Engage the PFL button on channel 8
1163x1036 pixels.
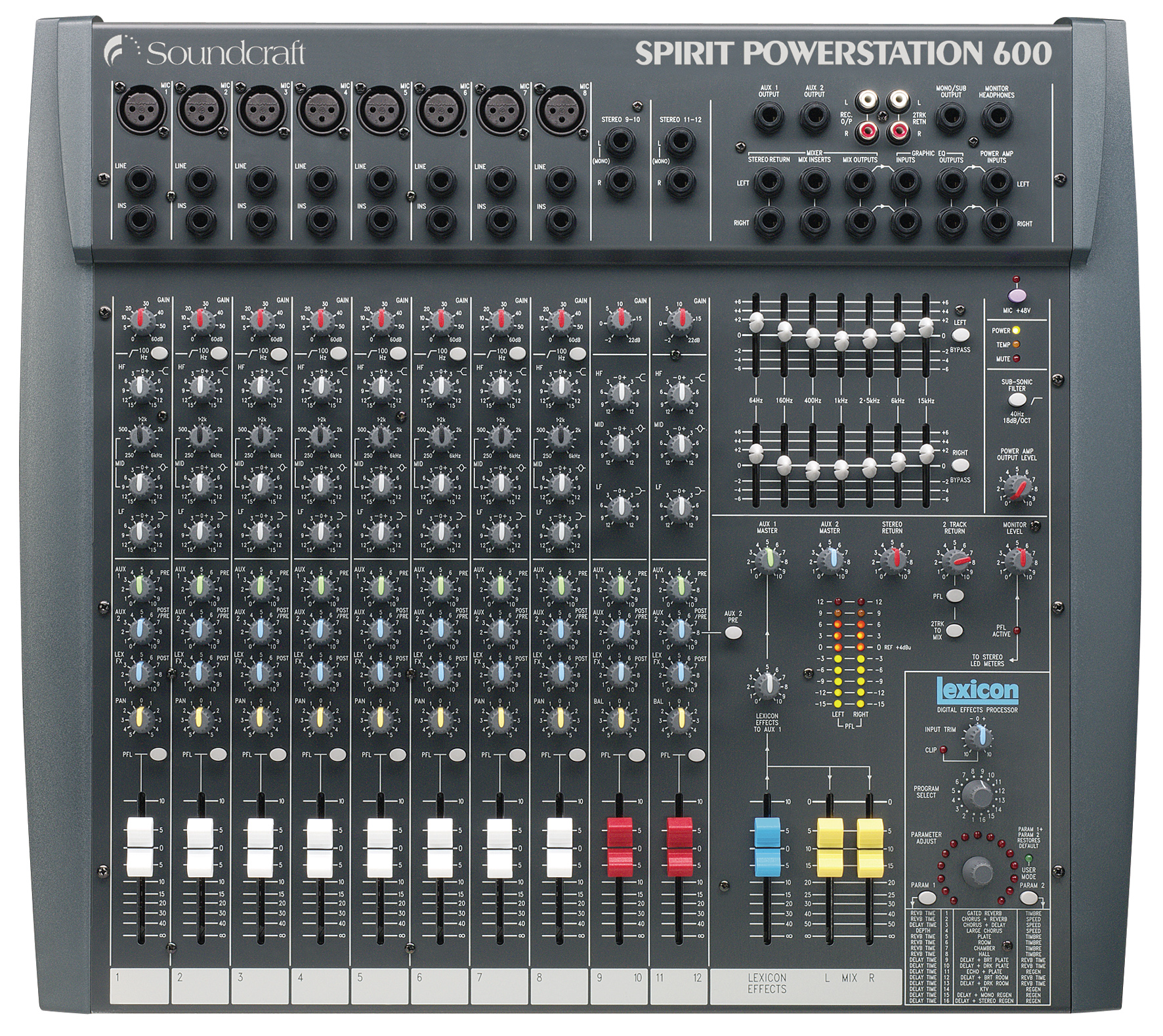pos(577,754)
